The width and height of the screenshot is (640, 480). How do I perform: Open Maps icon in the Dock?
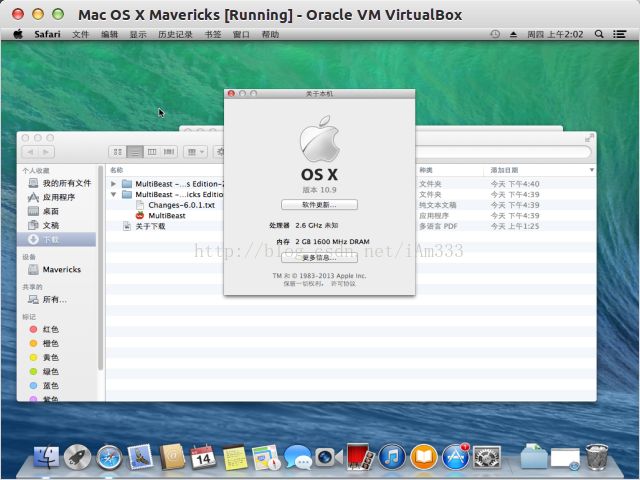coord(266,457)
